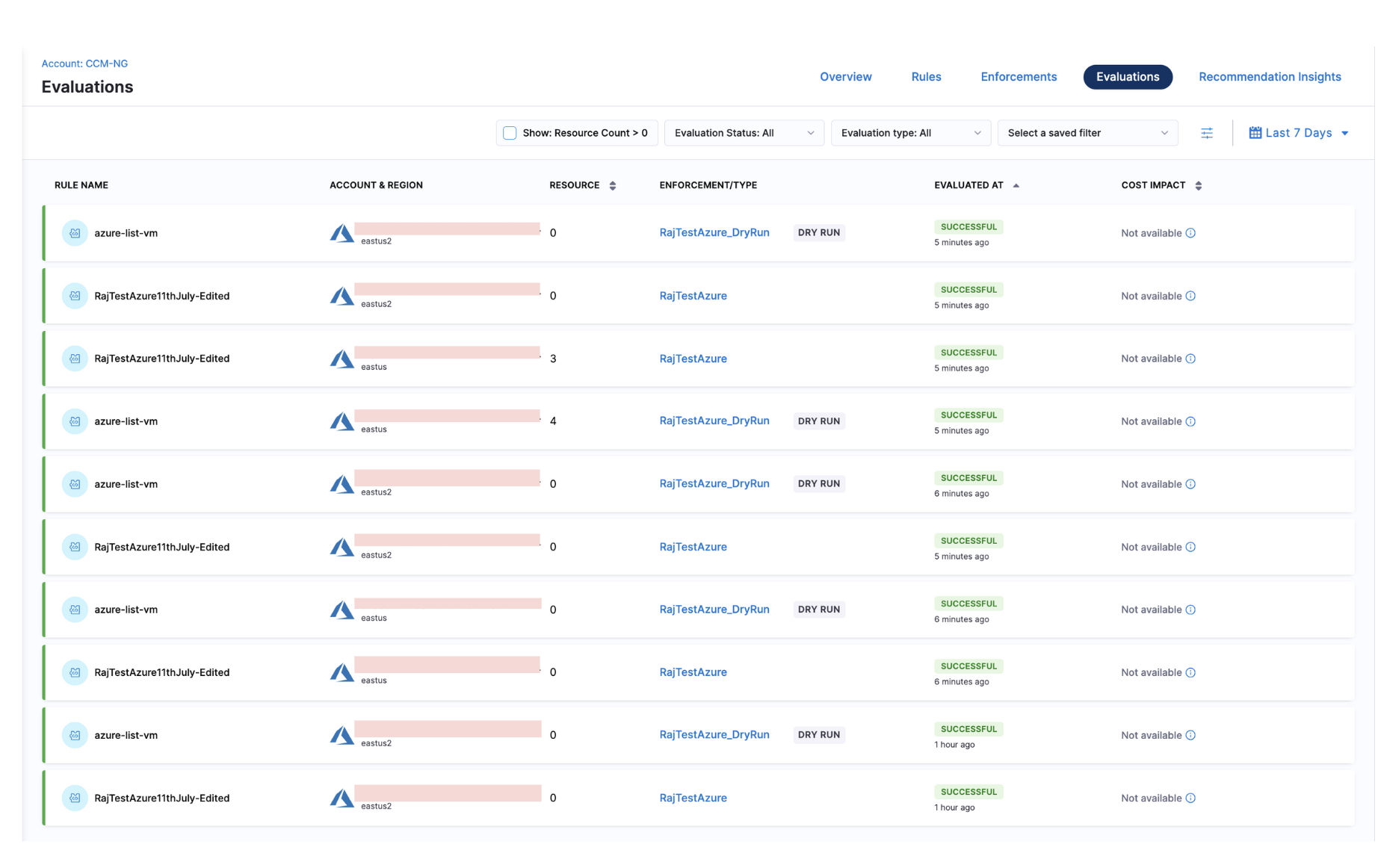The height and width of the screenshot is (868, 1378).
Task: Click info icon in last row Cost Impact
Action: coord(1190,798)
